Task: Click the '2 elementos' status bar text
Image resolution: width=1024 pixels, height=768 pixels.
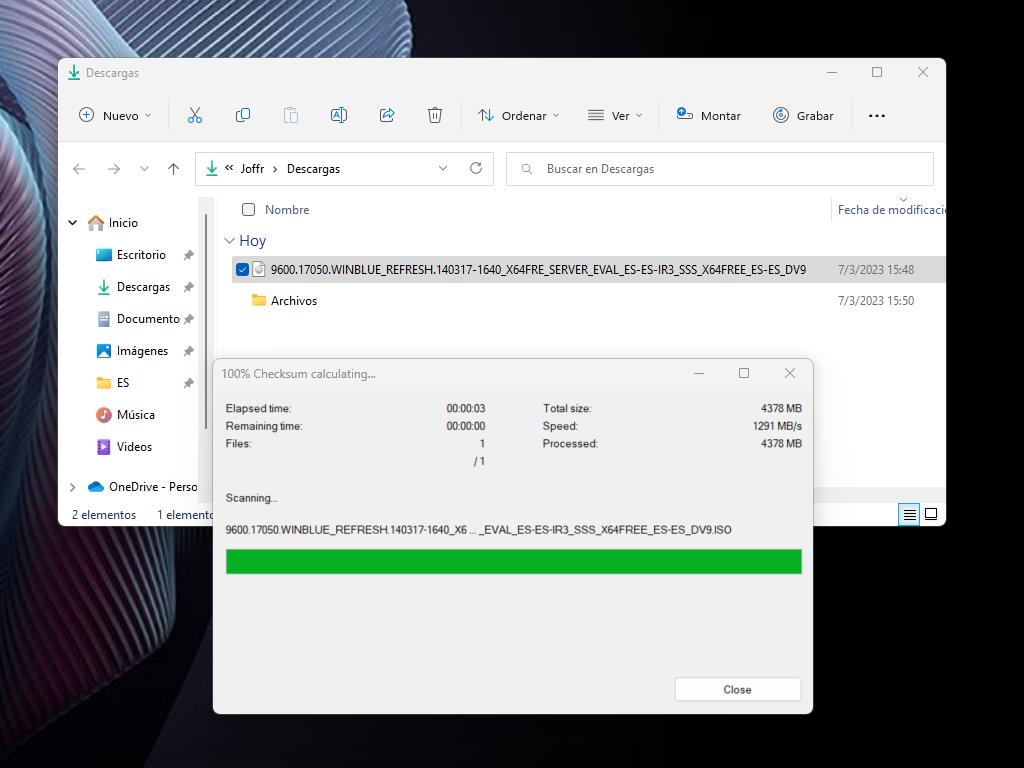Action: click(x=104, y=515)
